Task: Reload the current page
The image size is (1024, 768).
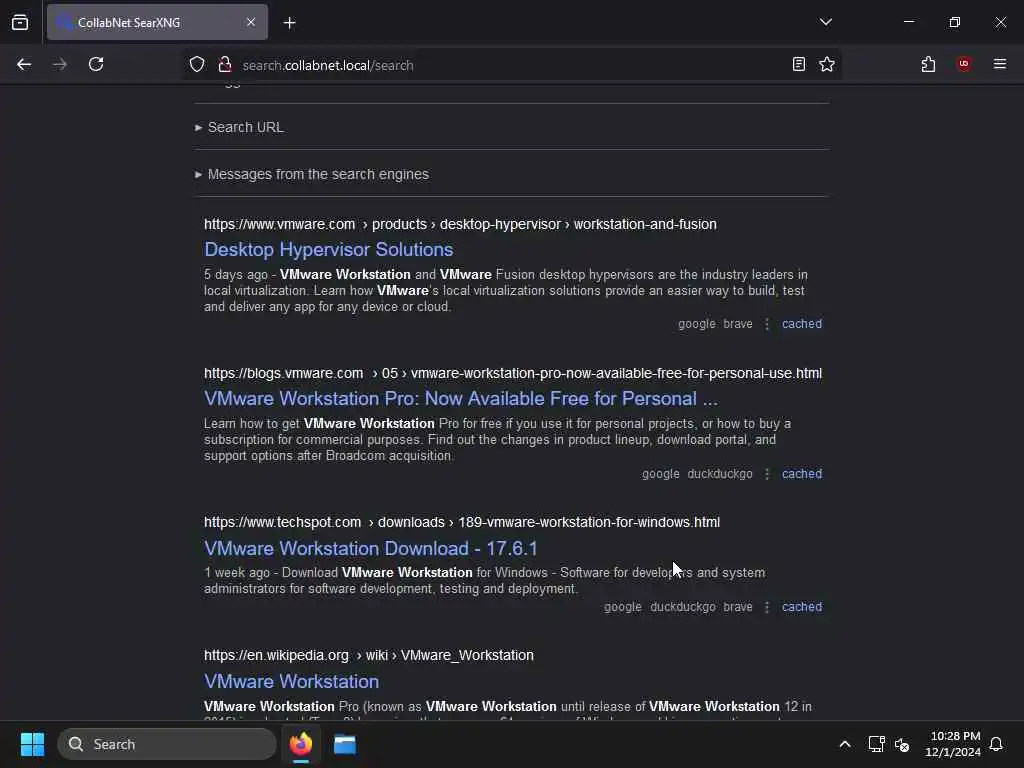Action: tap(96, 64)
